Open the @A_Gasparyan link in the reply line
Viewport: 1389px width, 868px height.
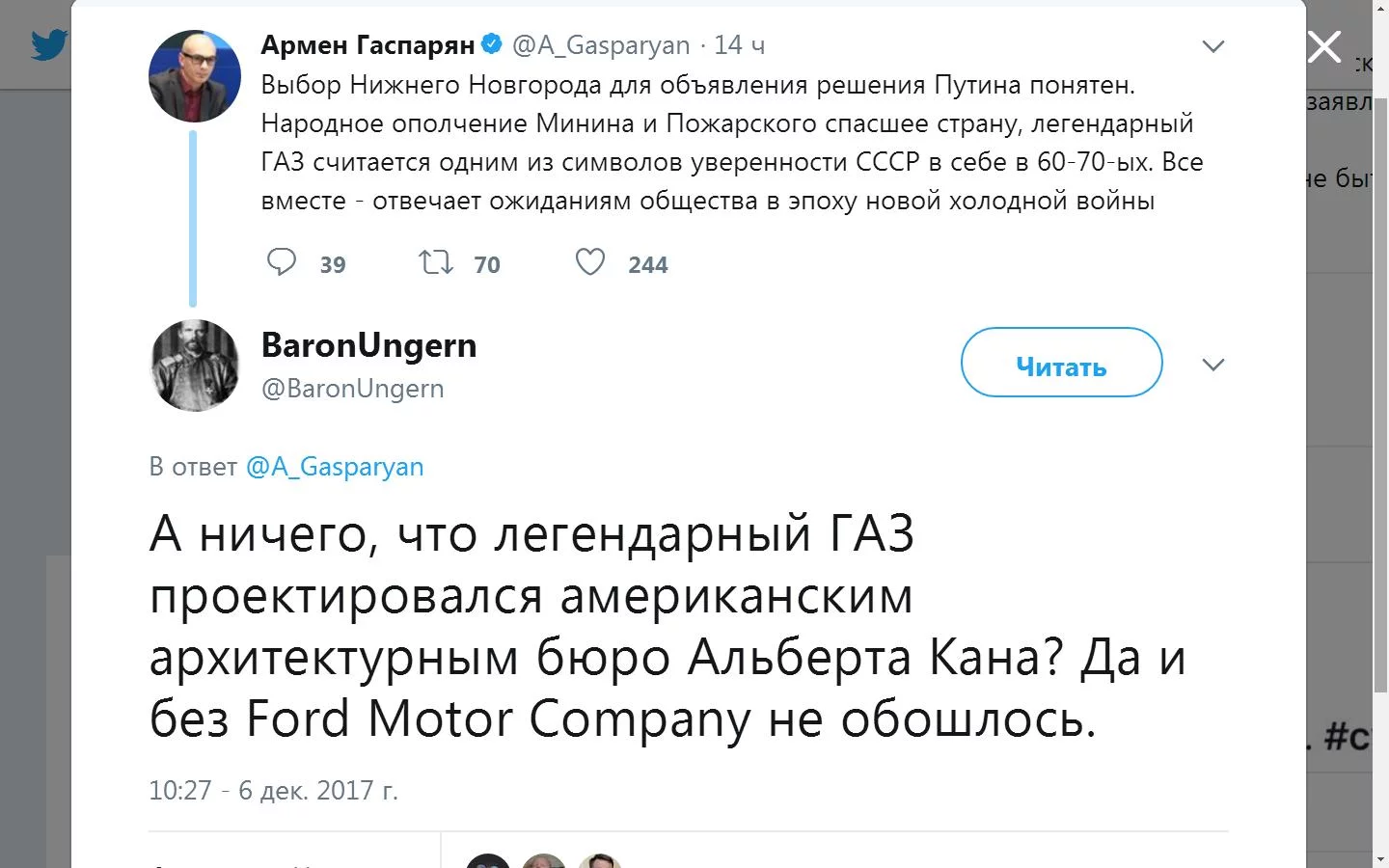335,467
